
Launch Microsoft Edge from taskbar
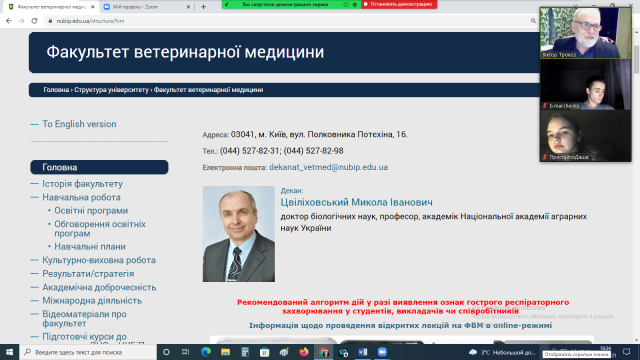(206, 352)
